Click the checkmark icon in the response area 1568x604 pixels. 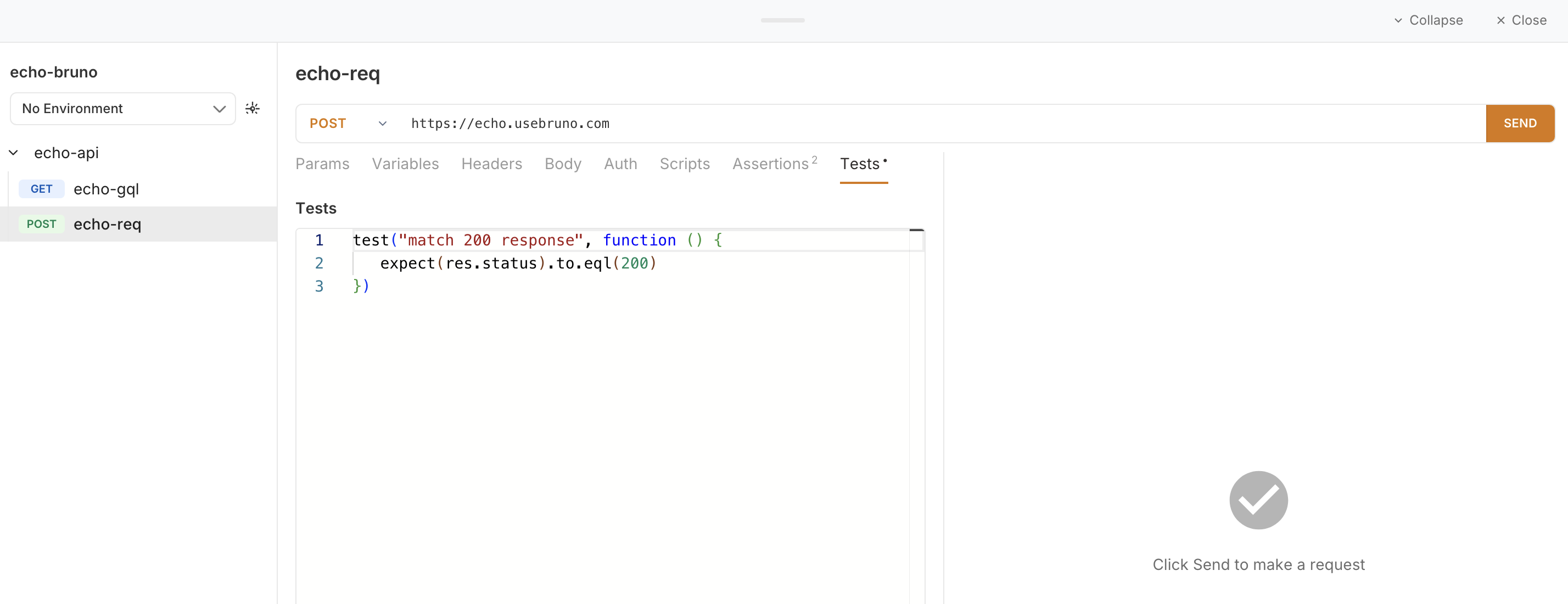pyautogui.click(x=1258, y=500)
